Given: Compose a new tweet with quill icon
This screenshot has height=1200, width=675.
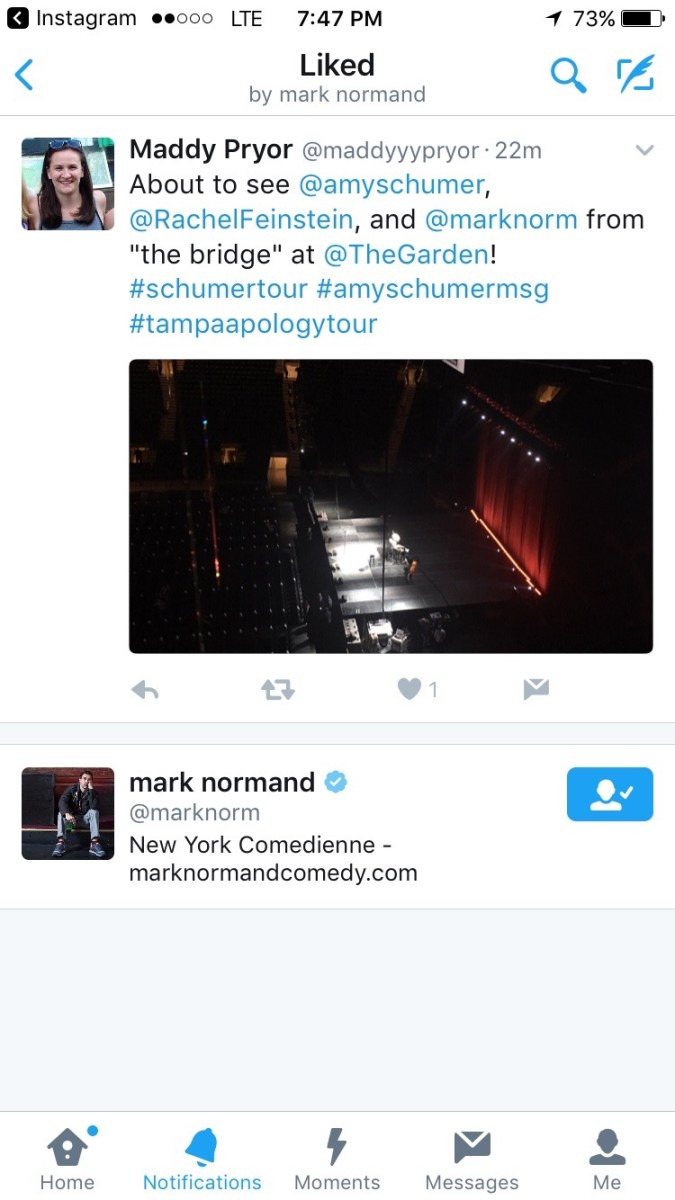Looking at the screenshot, I should point(635,75).
